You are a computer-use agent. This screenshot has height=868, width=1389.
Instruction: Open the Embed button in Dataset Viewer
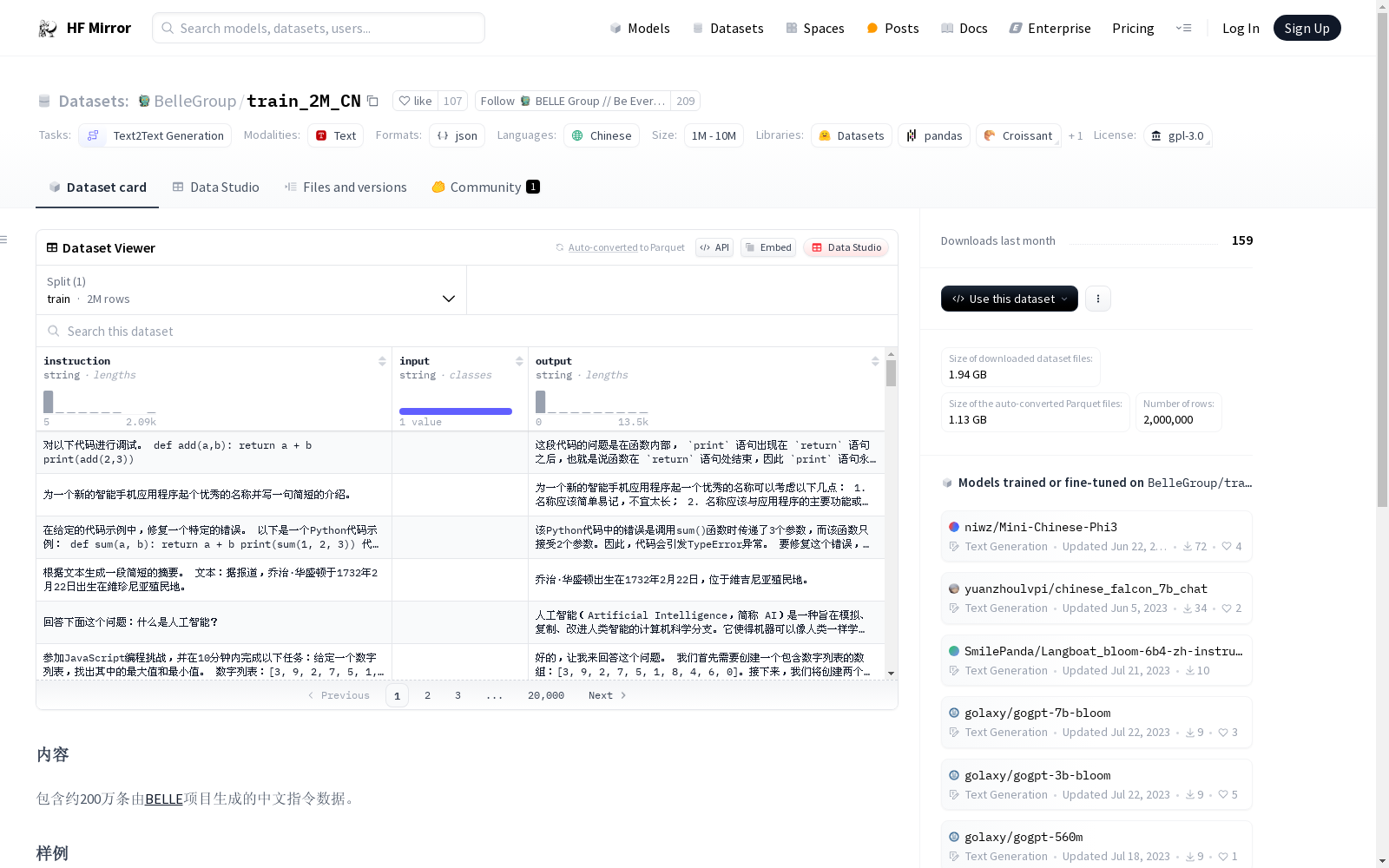click(x=768, y=247)
